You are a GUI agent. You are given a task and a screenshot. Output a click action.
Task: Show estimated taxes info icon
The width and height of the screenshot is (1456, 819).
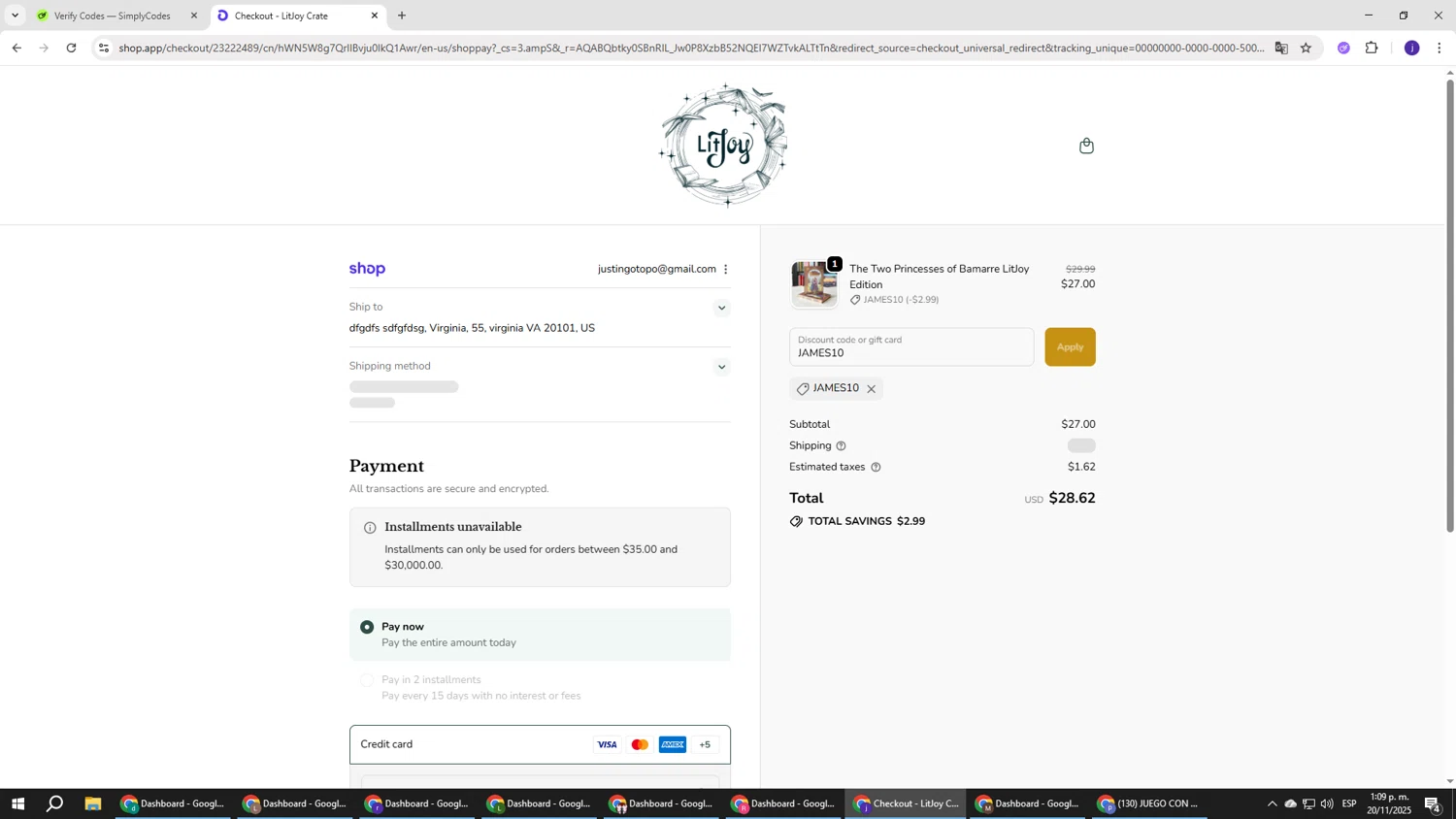876,468
